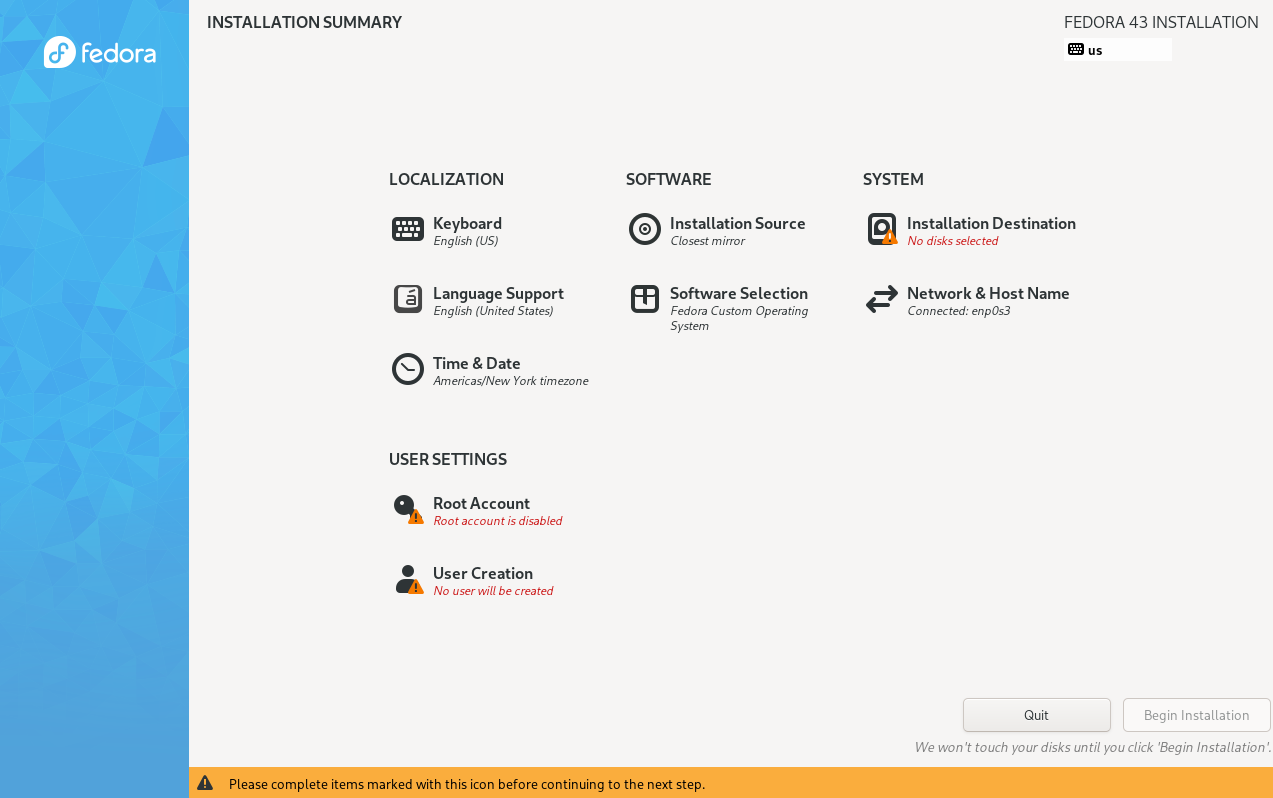Click the Installation Destination disk icon
Image resolution: width=1273 pixels, height=798 pixels.
[x=882, y=229]
